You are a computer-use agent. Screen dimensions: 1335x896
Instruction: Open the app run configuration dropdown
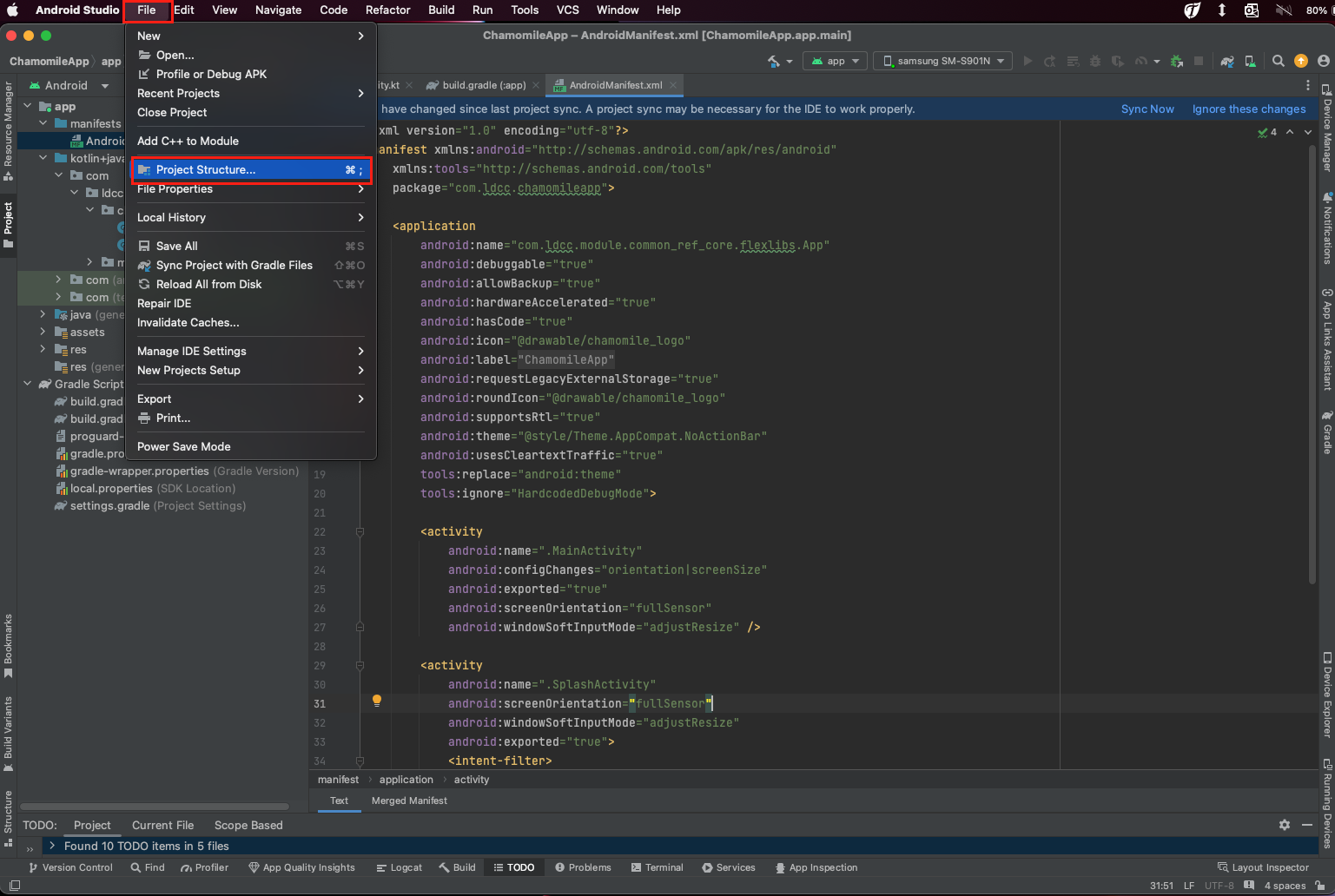pos(835,61)
